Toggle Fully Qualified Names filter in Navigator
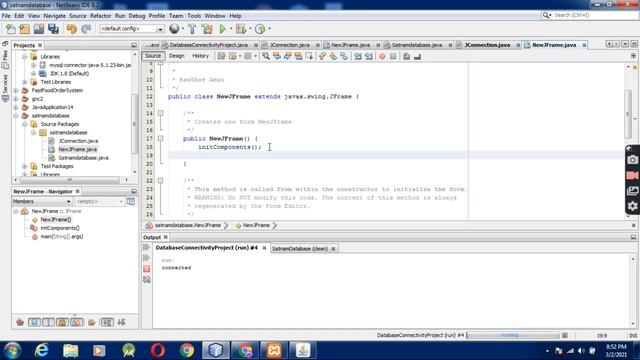 pyautogui.click(x=92, y=322)
